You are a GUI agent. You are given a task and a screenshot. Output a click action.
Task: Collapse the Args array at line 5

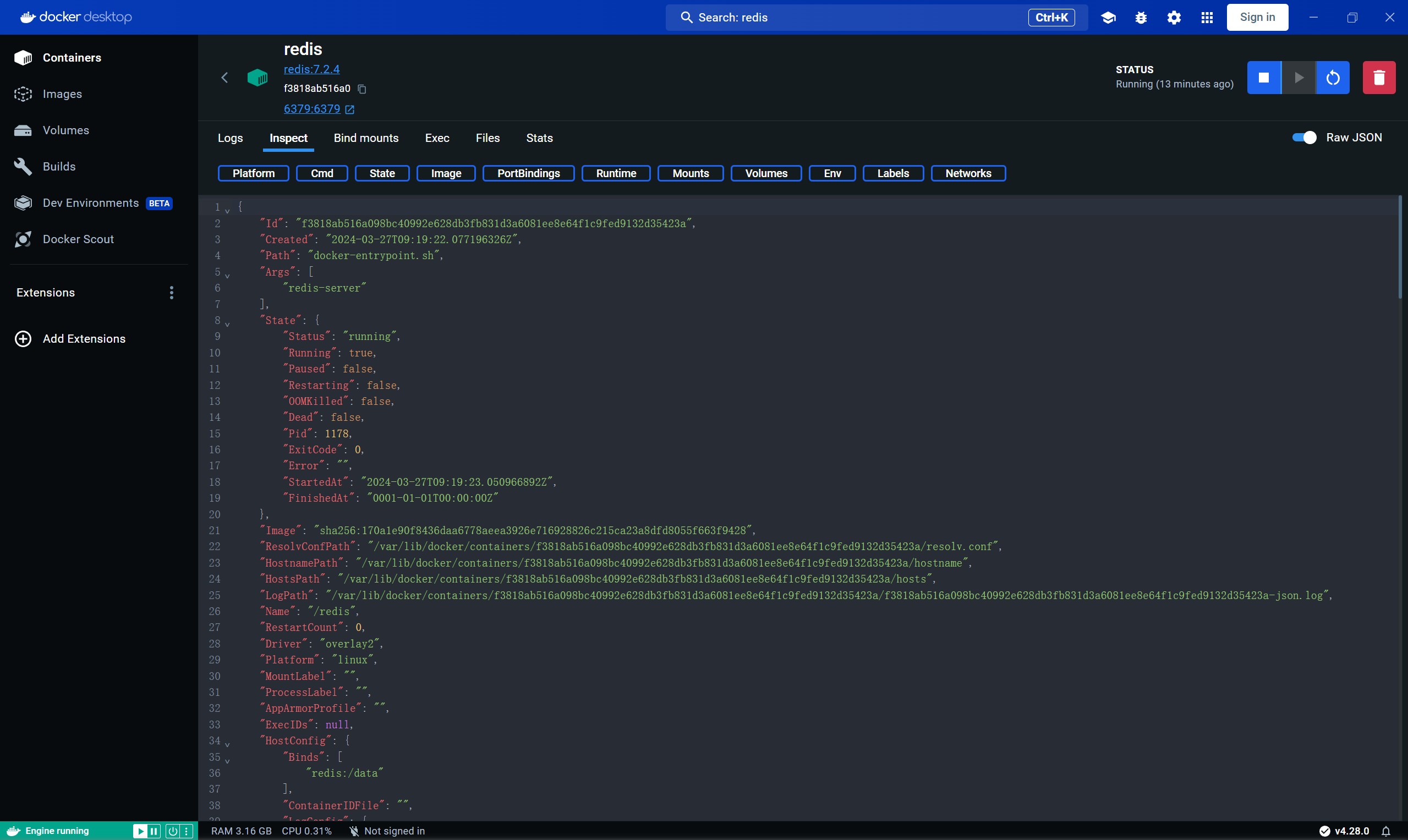(x=227, y=275)
